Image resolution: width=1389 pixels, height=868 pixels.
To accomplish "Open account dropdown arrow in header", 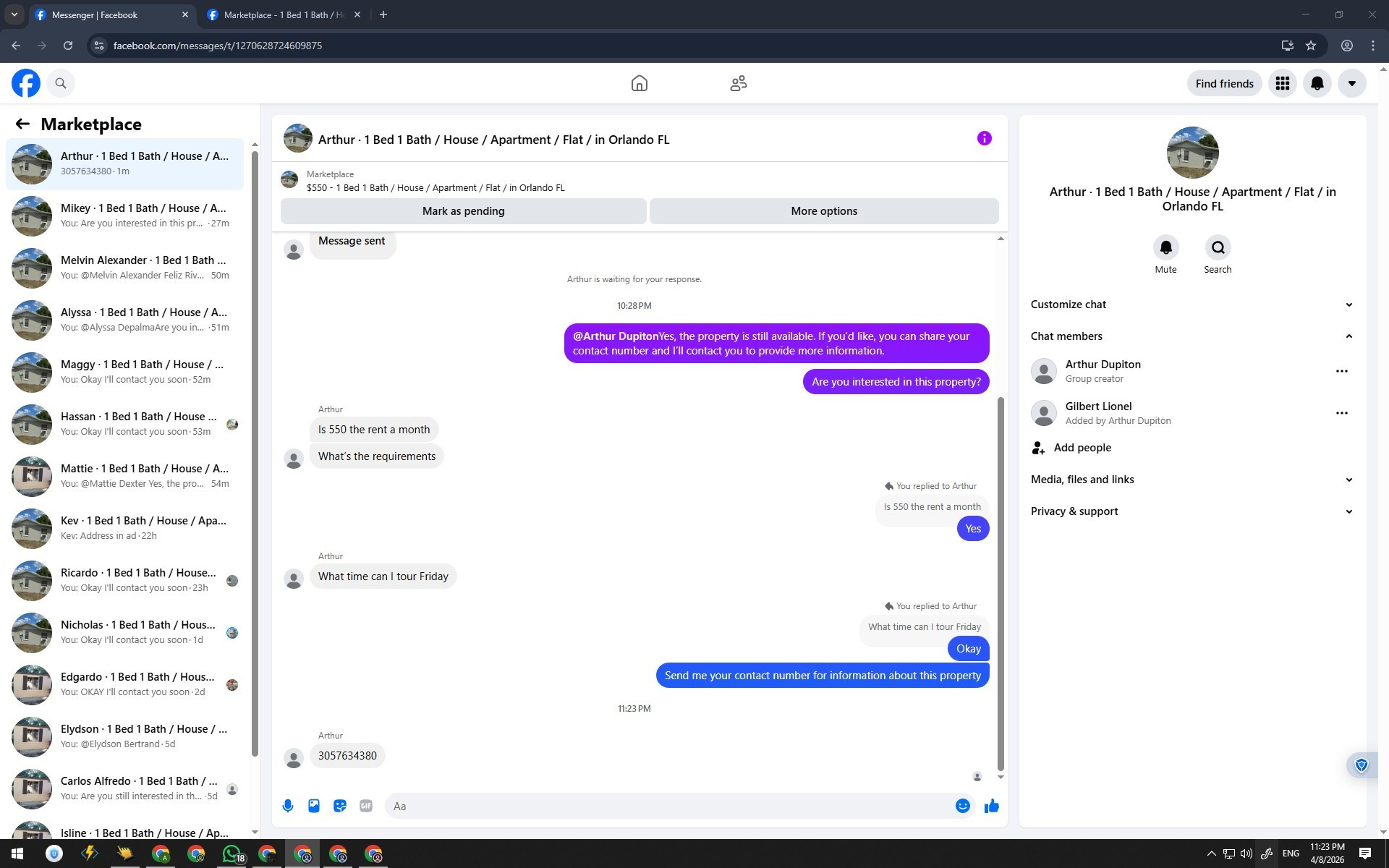I will (1351, 83).
